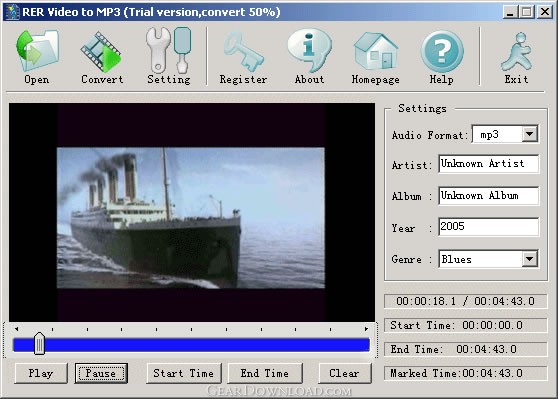
Task: Click the Clear button
Action: 344,373
